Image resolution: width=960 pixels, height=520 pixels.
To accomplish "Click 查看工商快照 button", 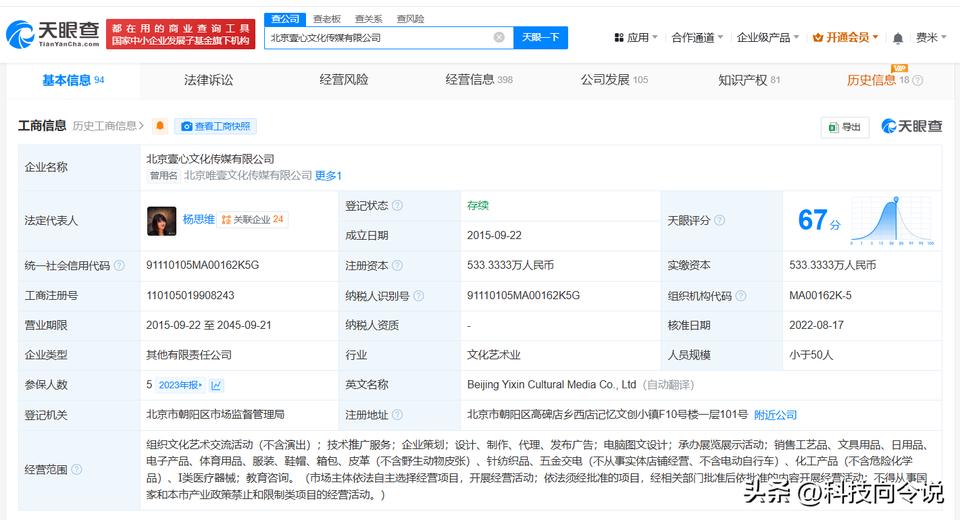I will click(216, 126).
